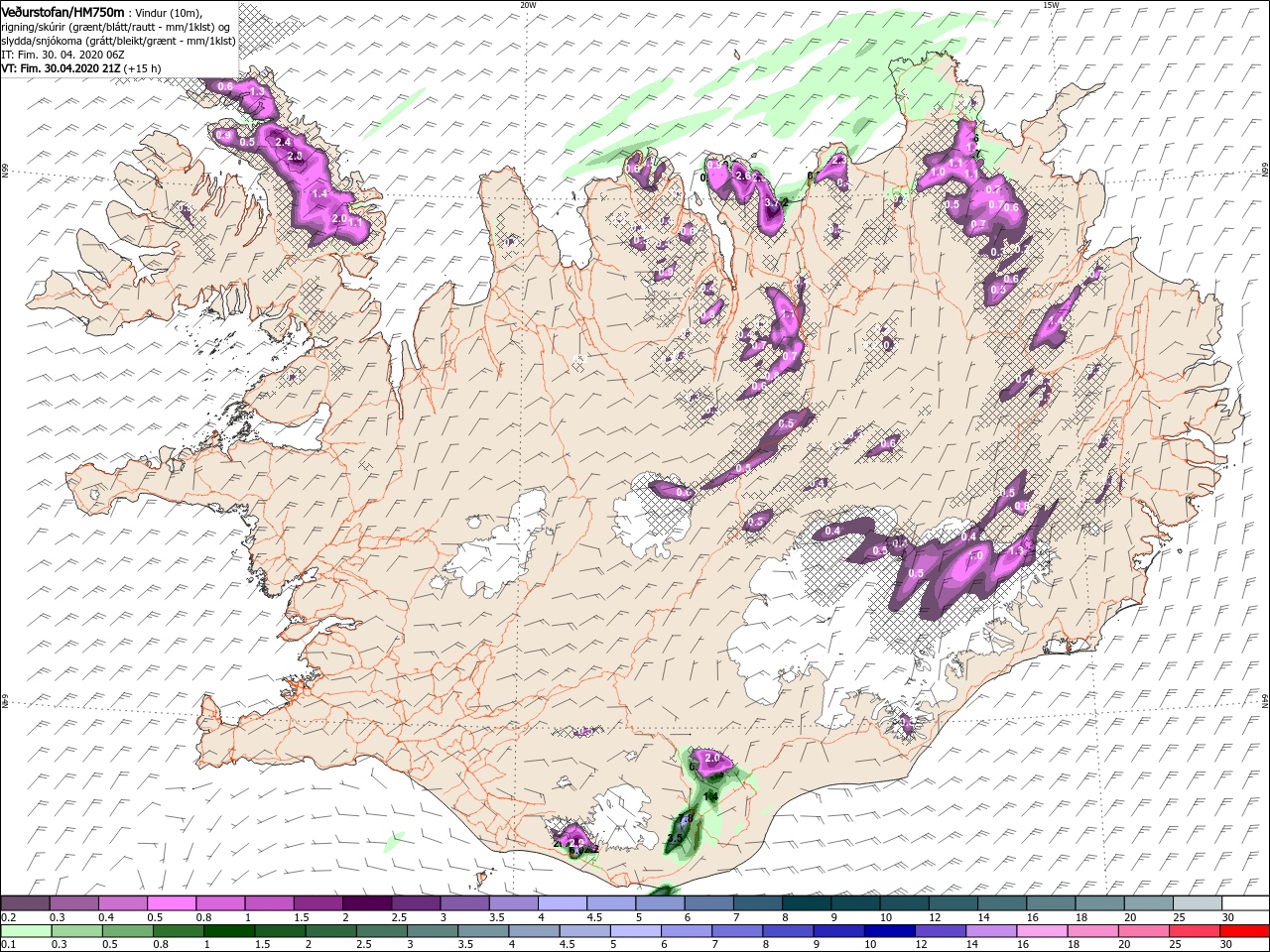Select upper legend dark purple swatch 2 to 2.5

click(367, 902)
